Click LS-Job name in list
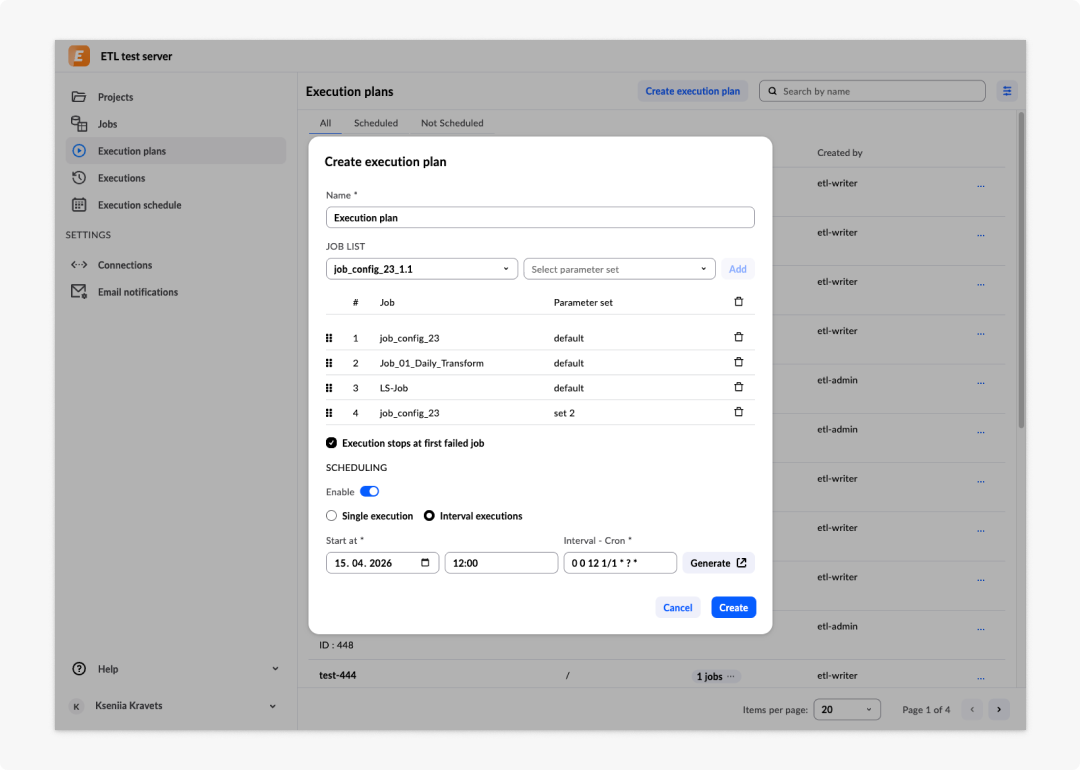 coord(393,388)
